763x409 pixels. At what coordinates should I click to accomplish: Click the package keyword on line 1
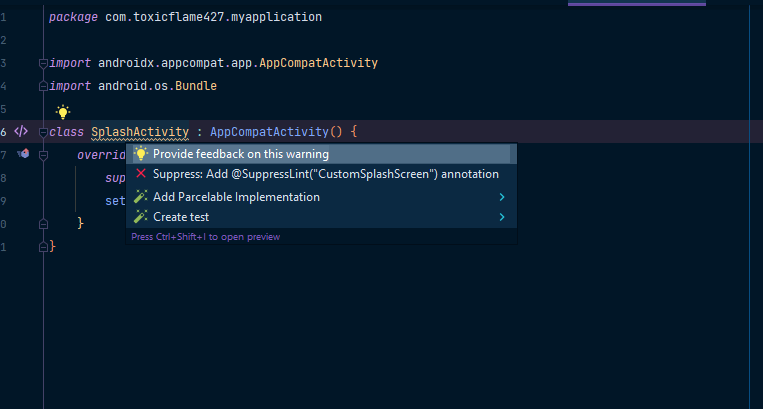(73, 17)
